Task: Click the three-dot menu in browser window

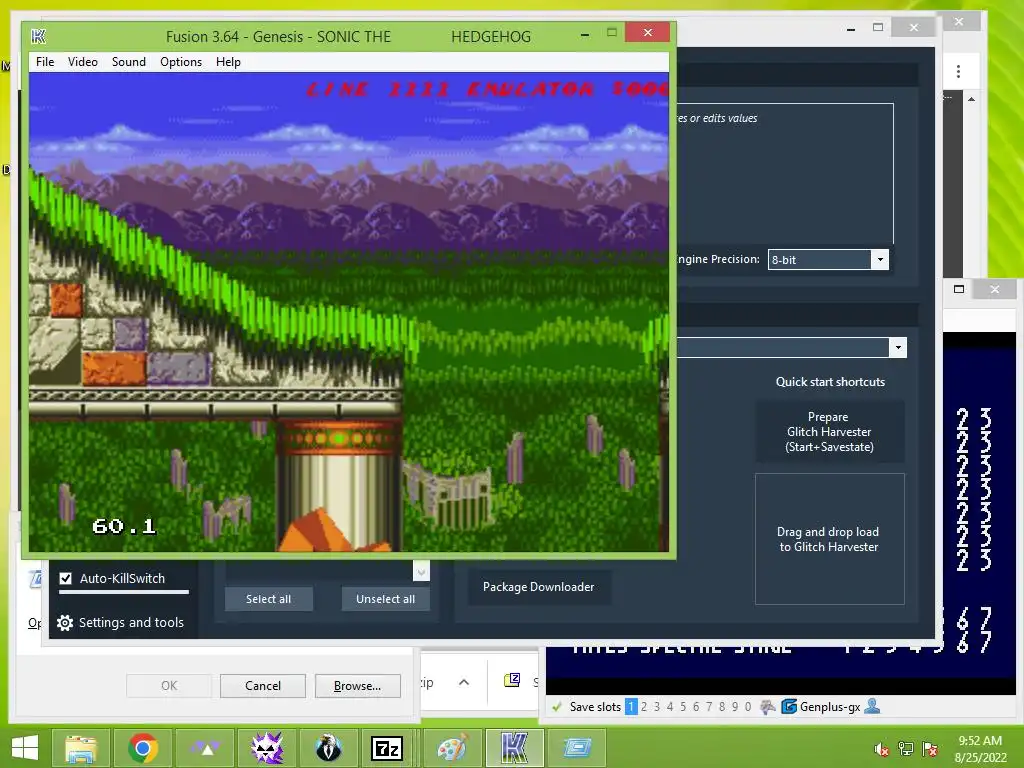Action: [958, 71]
